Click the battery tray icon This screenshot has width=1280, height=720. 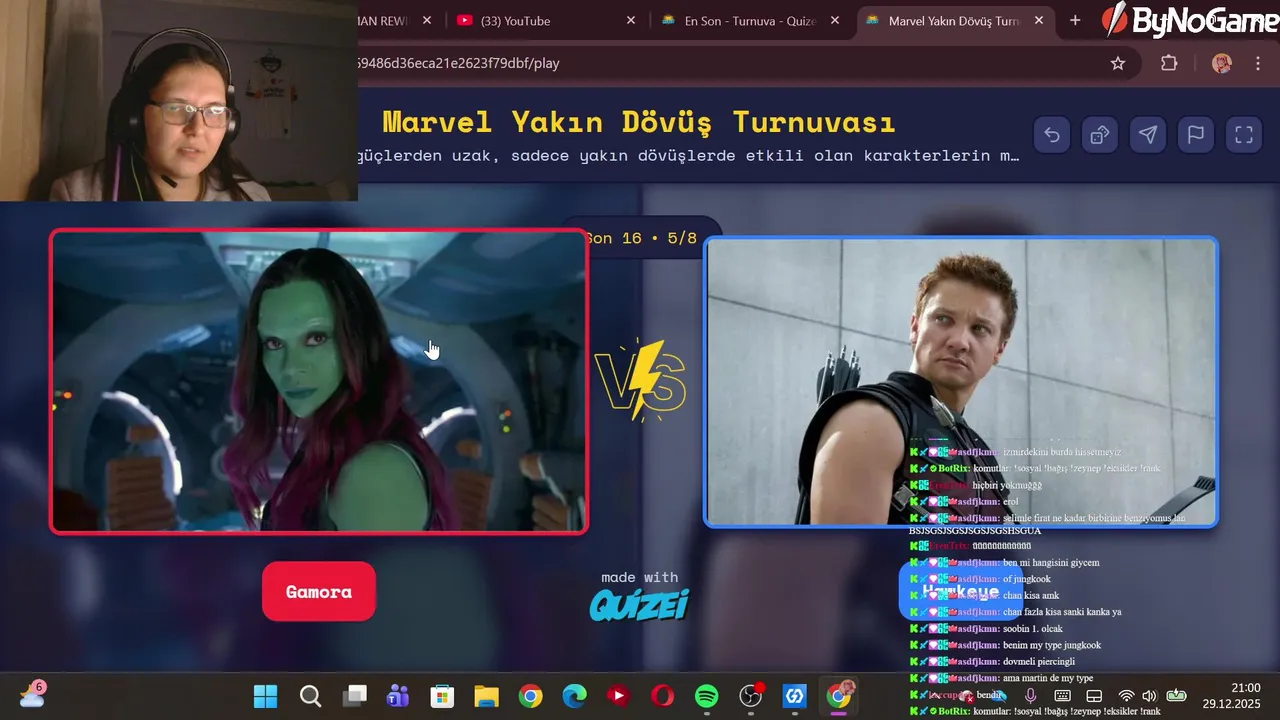click(1176, 696)
